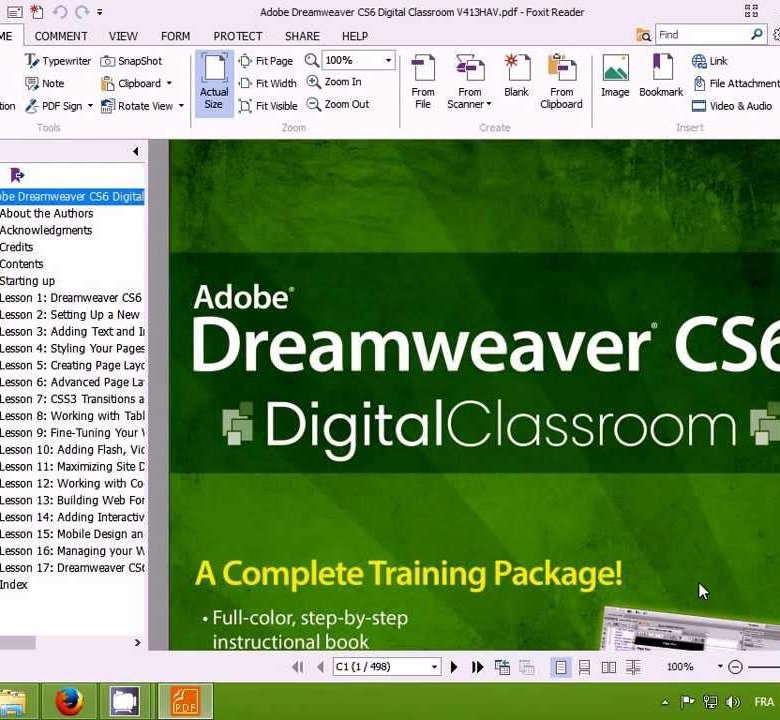Open the Clipboard dropdown arrow
The height and width of the screenshot is (720, 780).
point(169,83)
